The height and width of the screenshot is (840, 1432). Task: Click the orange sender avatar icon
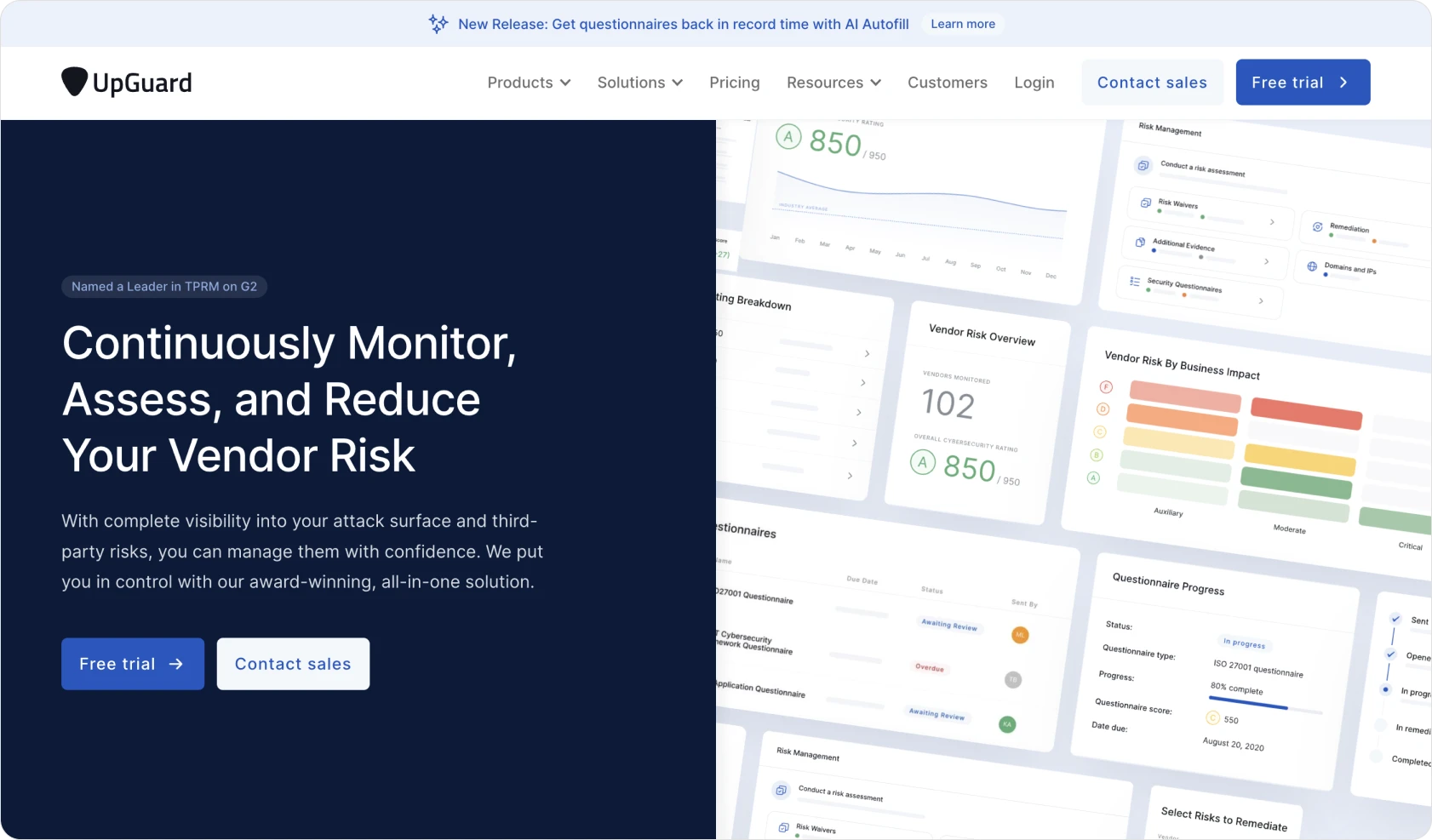[1020, 635]
